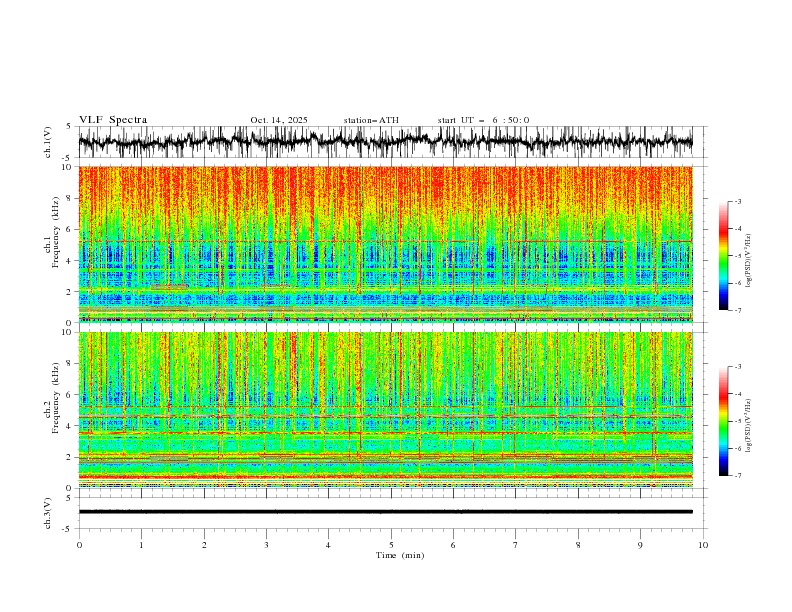
Task: Click time axis tick label '0'
Action: 79,545
